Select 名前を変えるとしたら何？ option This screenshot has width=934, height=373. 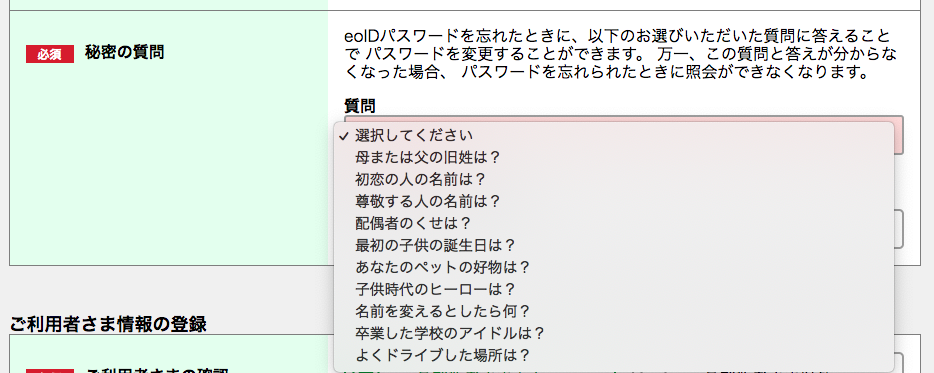614,312
